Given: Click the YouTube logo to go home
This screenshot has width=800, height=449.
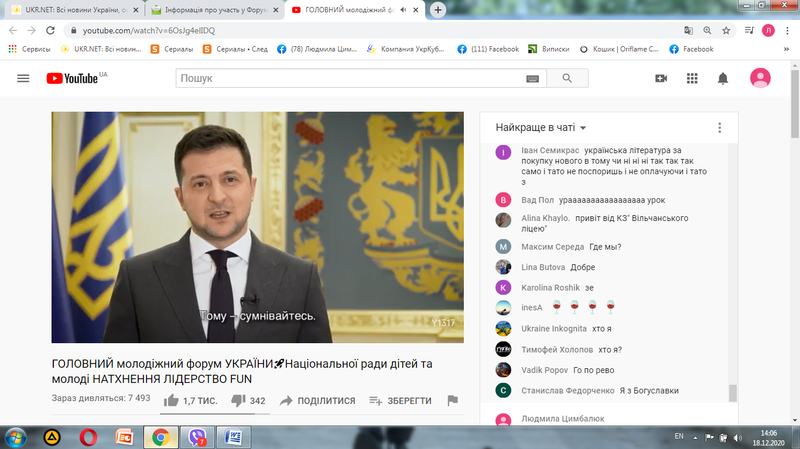Looking at the screenshot, I should click(x=76, y=78).
